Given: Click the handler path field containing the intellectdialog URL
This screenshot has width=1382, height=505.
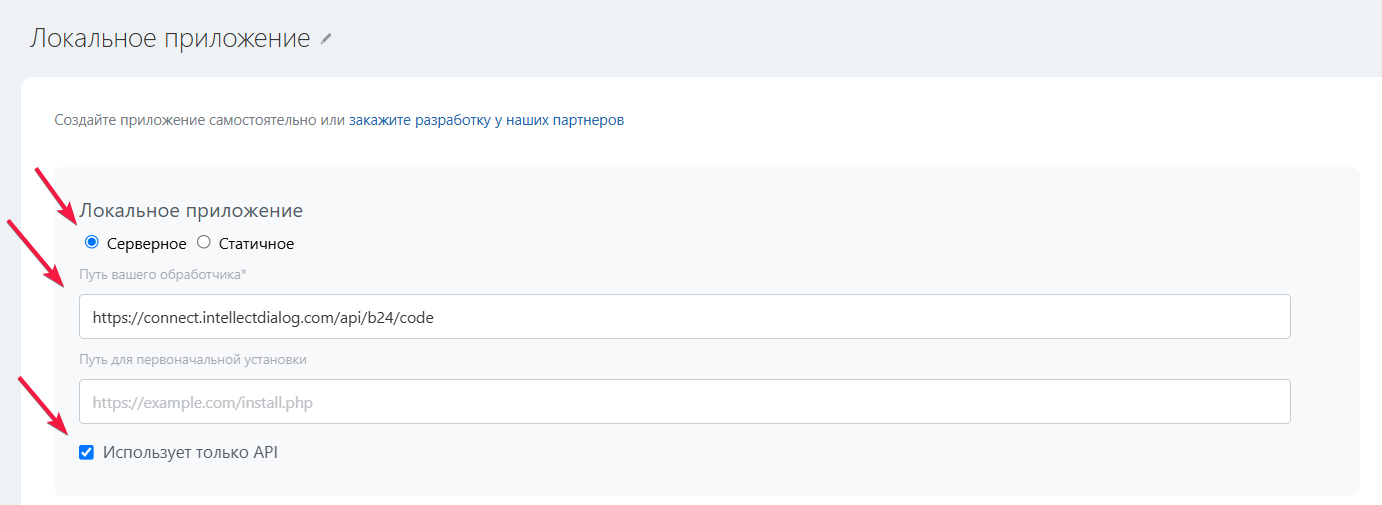Looking at the screenshot, I should (684, 317).
